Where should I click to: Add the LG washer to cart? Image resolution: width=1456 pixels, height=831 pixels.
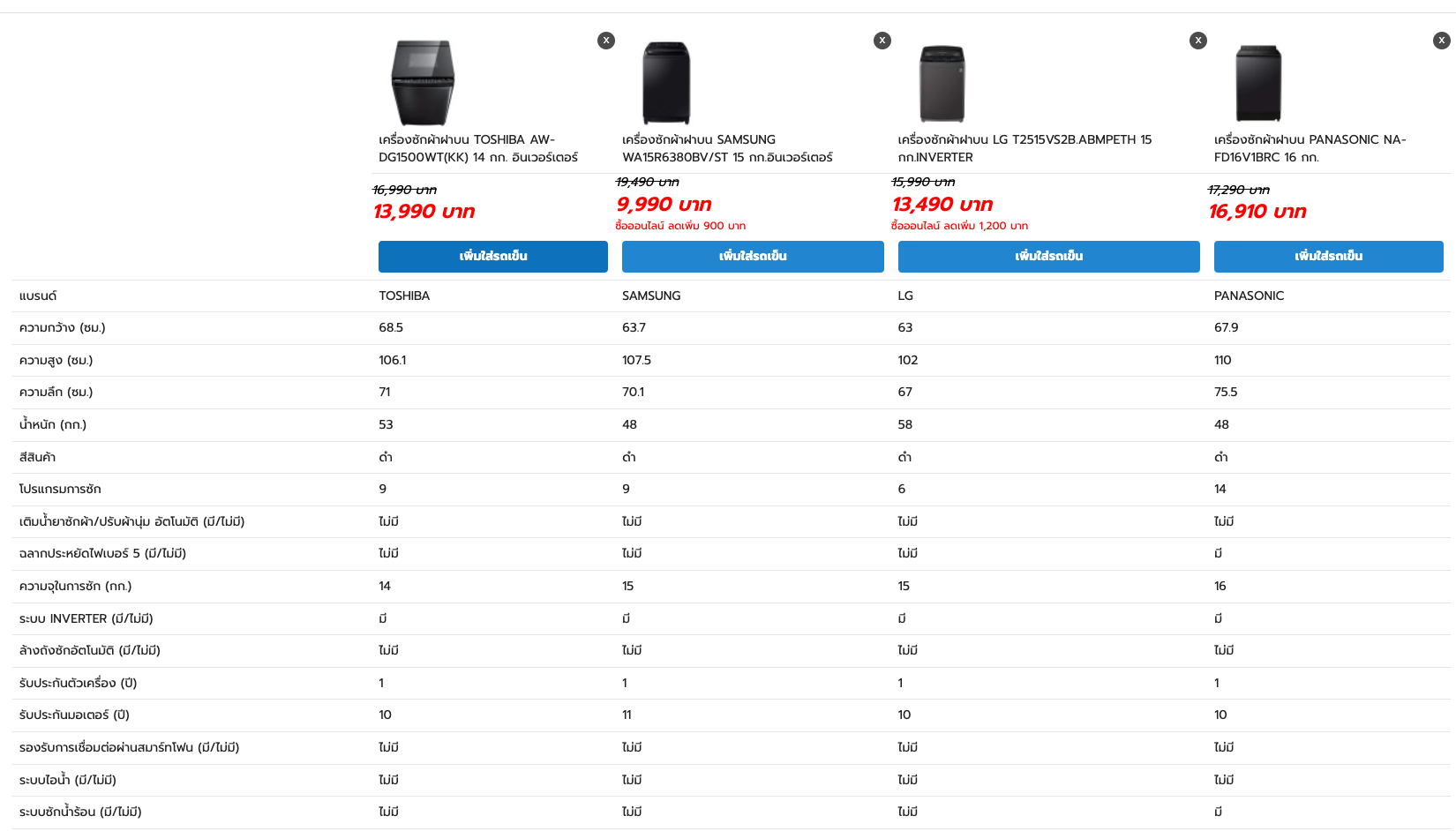(1049, 257)
